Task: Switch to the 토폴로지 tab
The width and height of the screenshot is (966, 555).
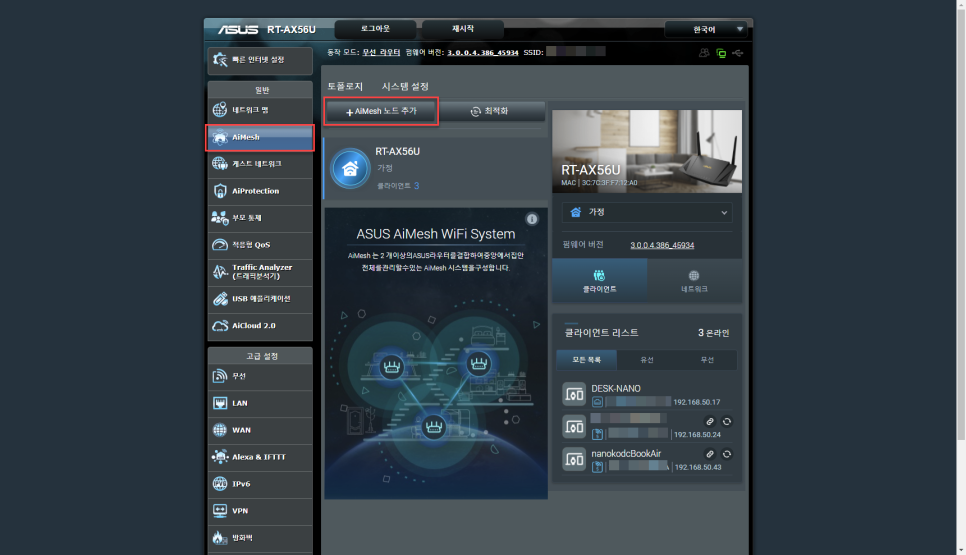Action: pos(345,87)
